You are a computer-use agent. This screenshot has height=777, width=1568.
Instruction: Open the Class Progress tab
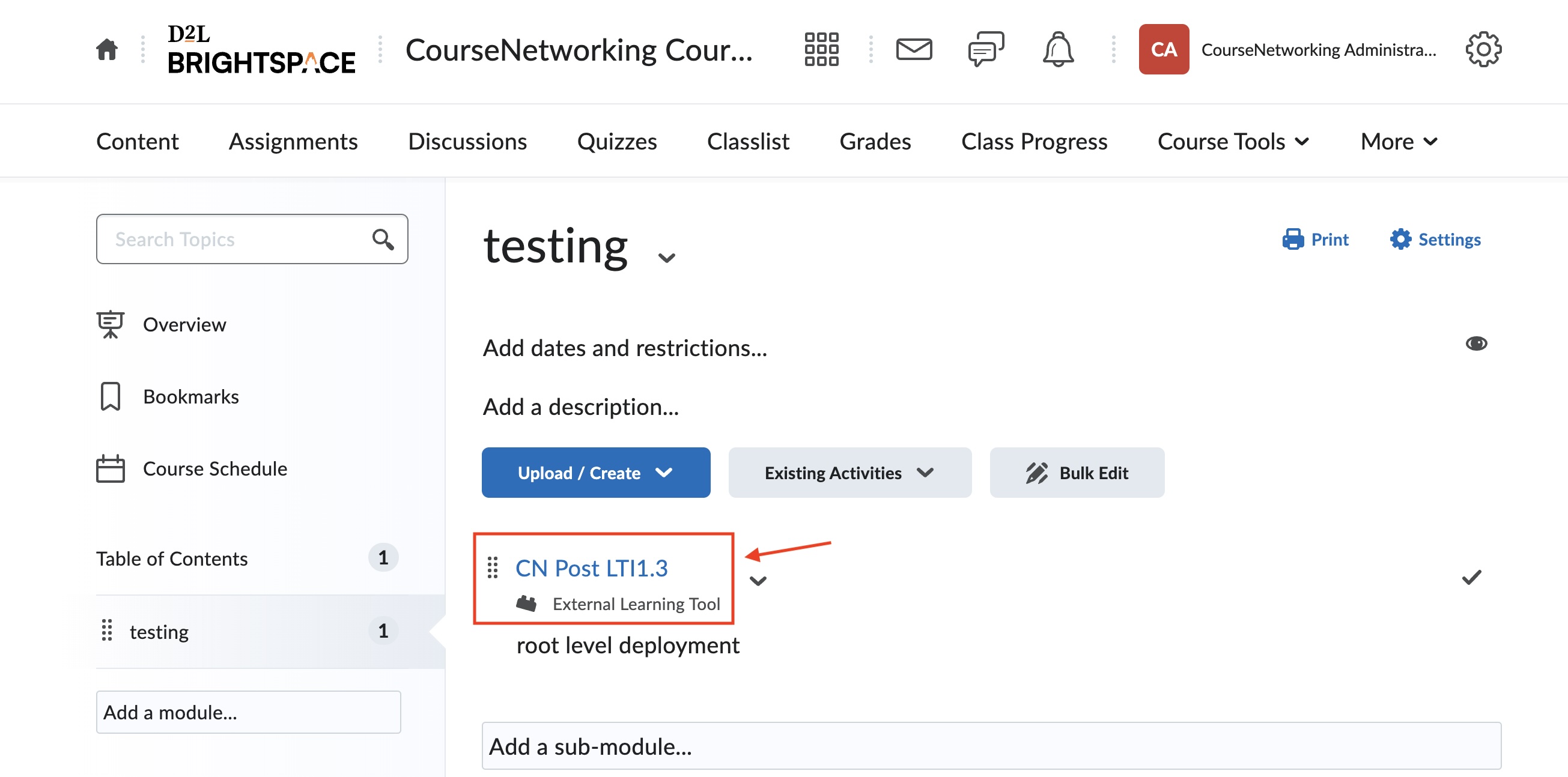point(1033,142)
